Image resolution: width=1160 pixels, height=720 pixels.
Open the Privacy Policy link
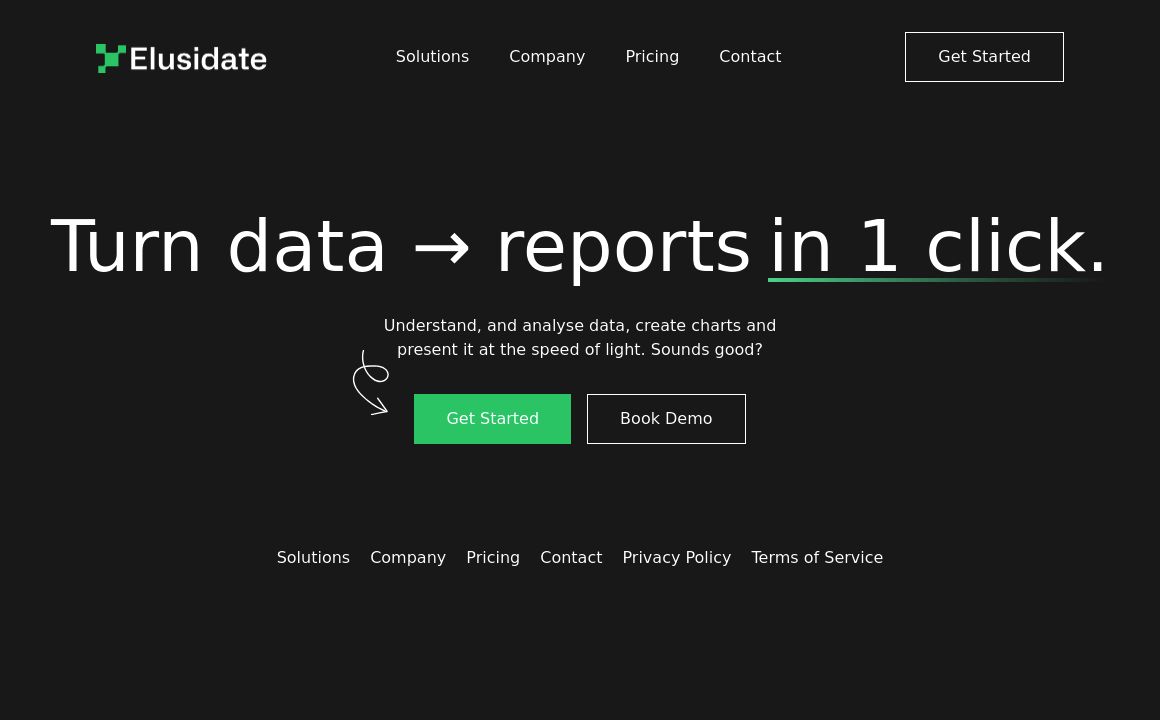(676, 558)
